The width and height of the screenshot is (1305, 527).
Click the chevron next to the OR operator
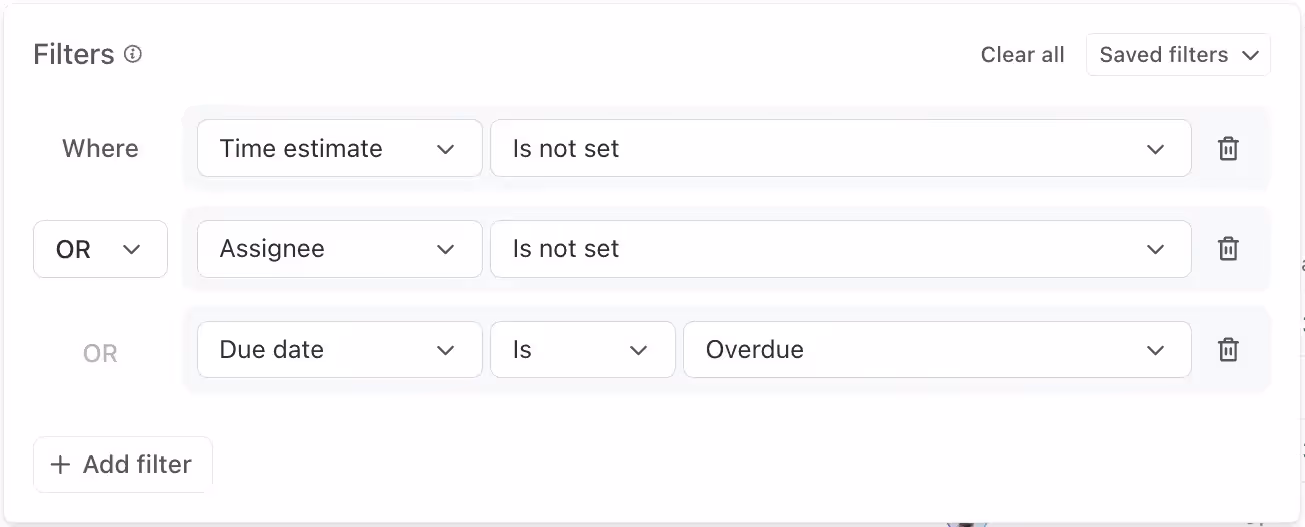[x=131, y=250]
